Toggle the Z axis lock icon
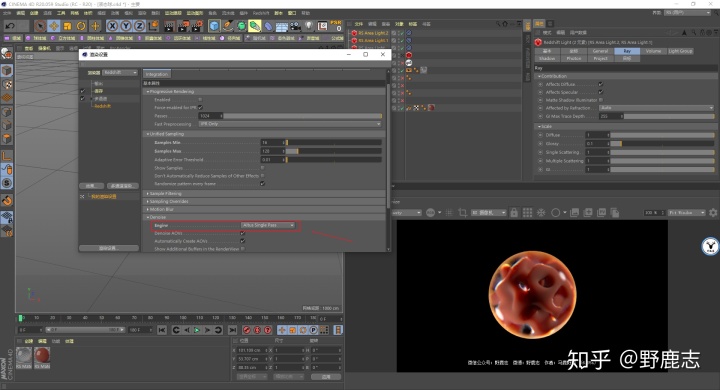The width and height of the screenshot is (720, 390). [x=139, y=26]
